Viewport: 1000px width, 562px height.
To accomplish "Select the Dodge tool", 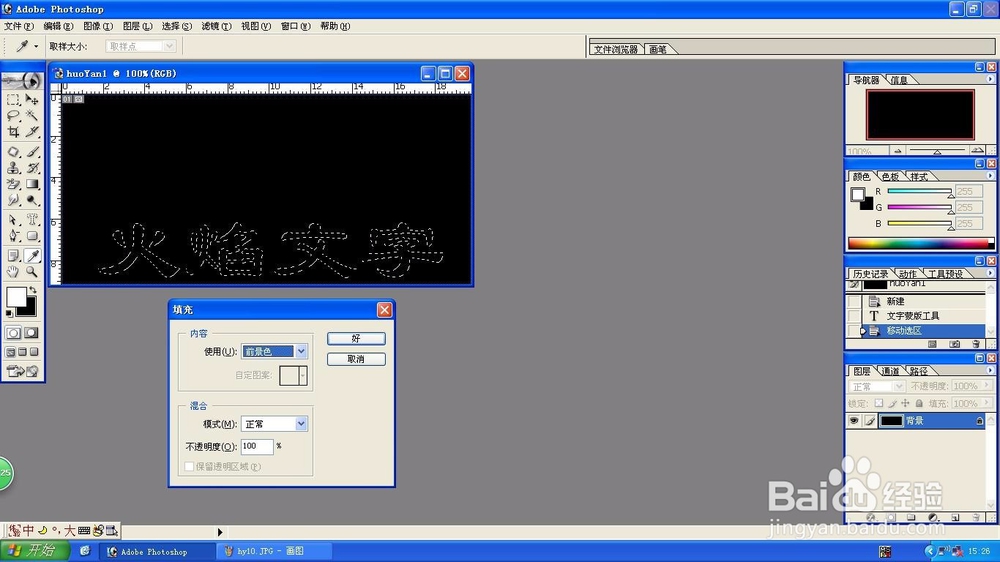I will click(32, 200).
